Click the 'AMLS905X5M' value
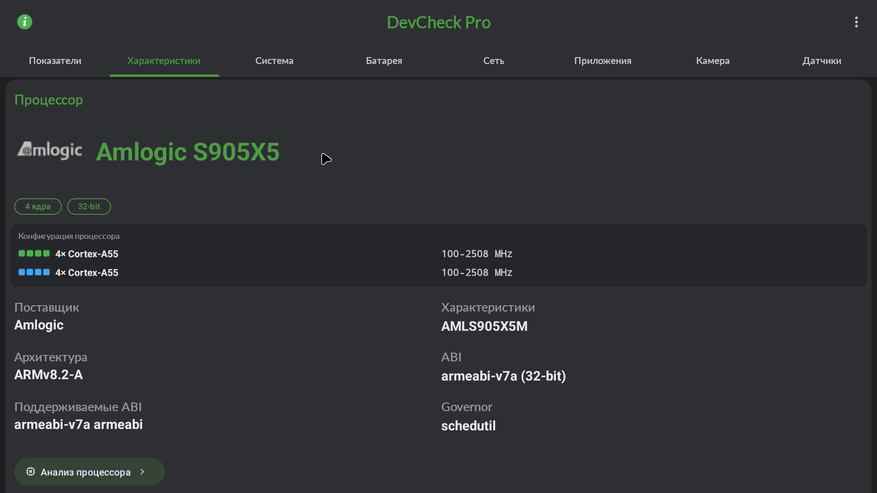Screen dimensions: 877x493 (x=484, y=326)
